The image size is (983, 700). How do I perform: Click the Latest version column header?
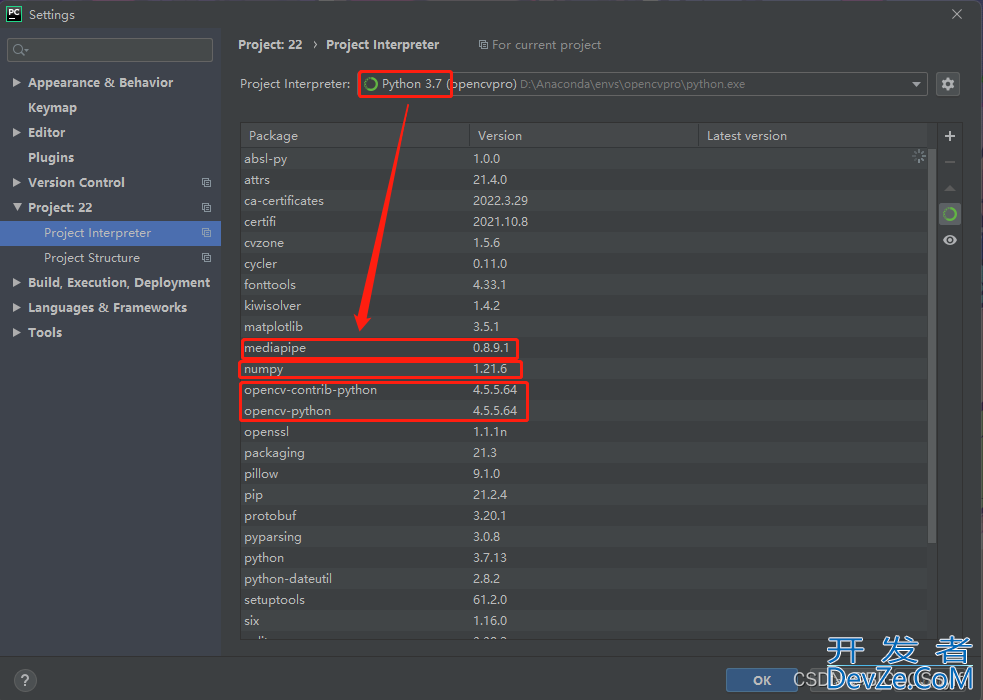[x=812, y=135]
